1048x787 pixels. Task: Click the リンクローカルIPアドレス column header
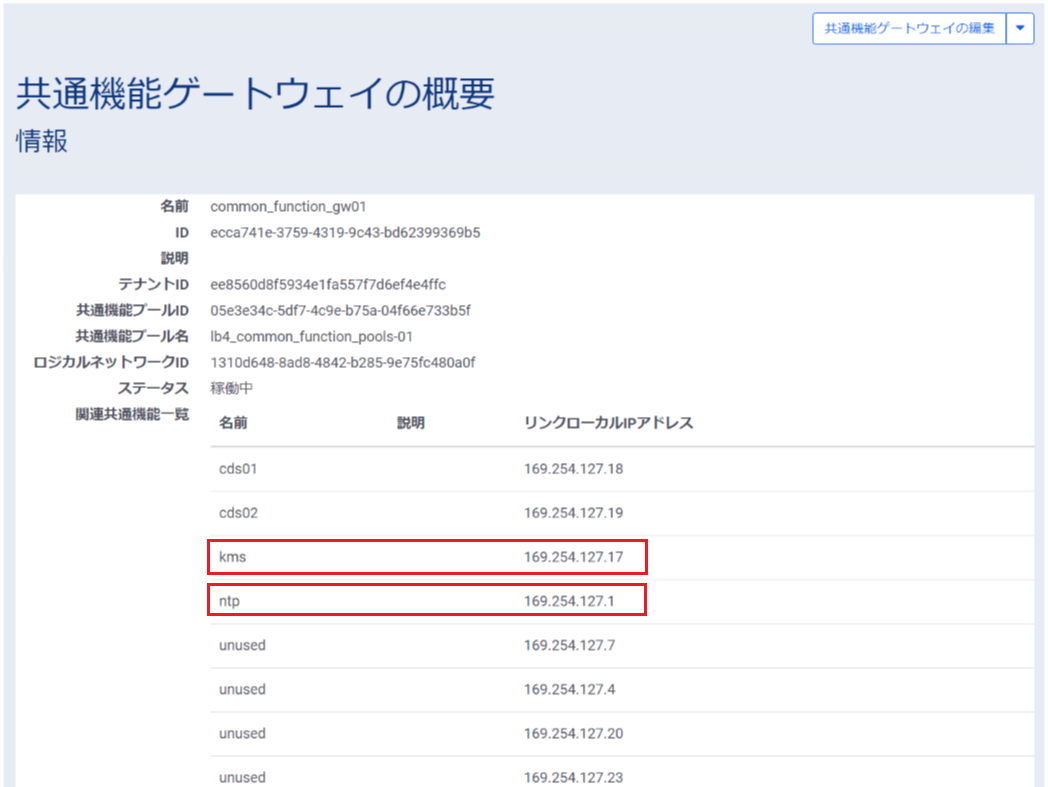608,423
